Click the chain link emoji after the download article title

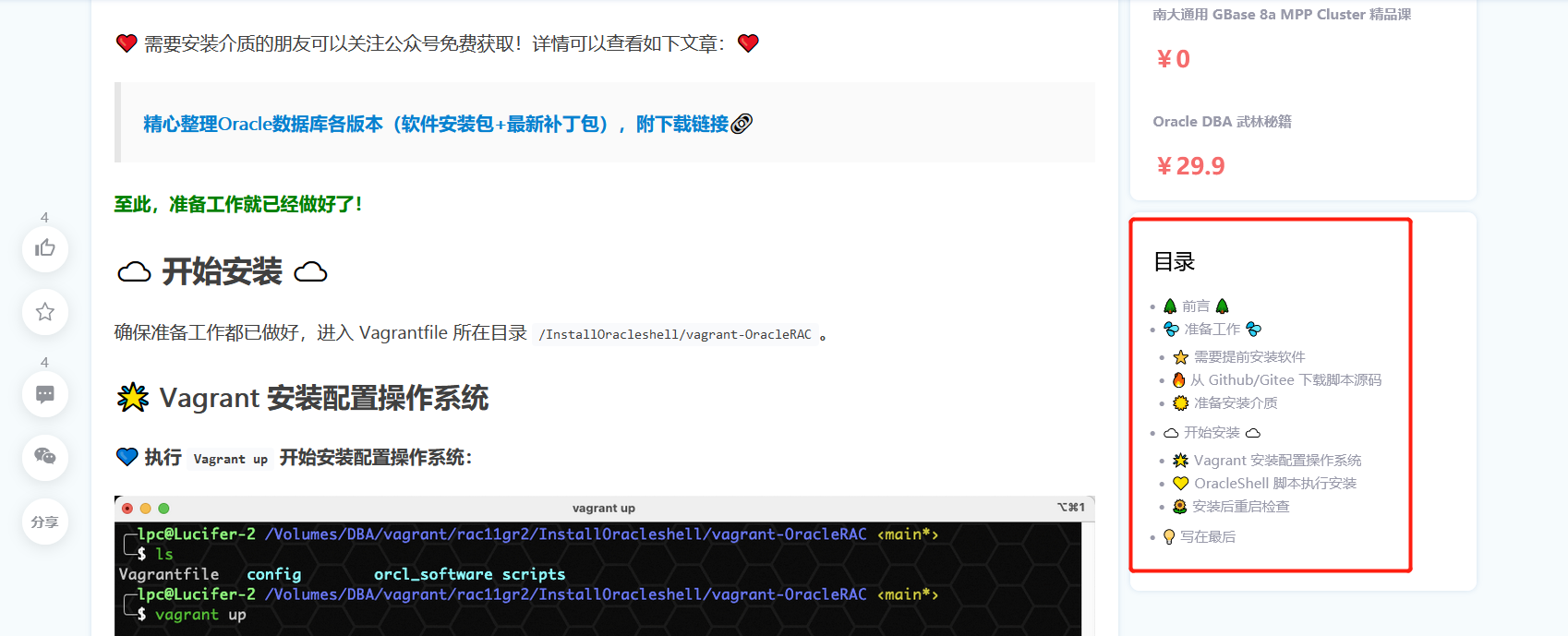coord(742,124)
